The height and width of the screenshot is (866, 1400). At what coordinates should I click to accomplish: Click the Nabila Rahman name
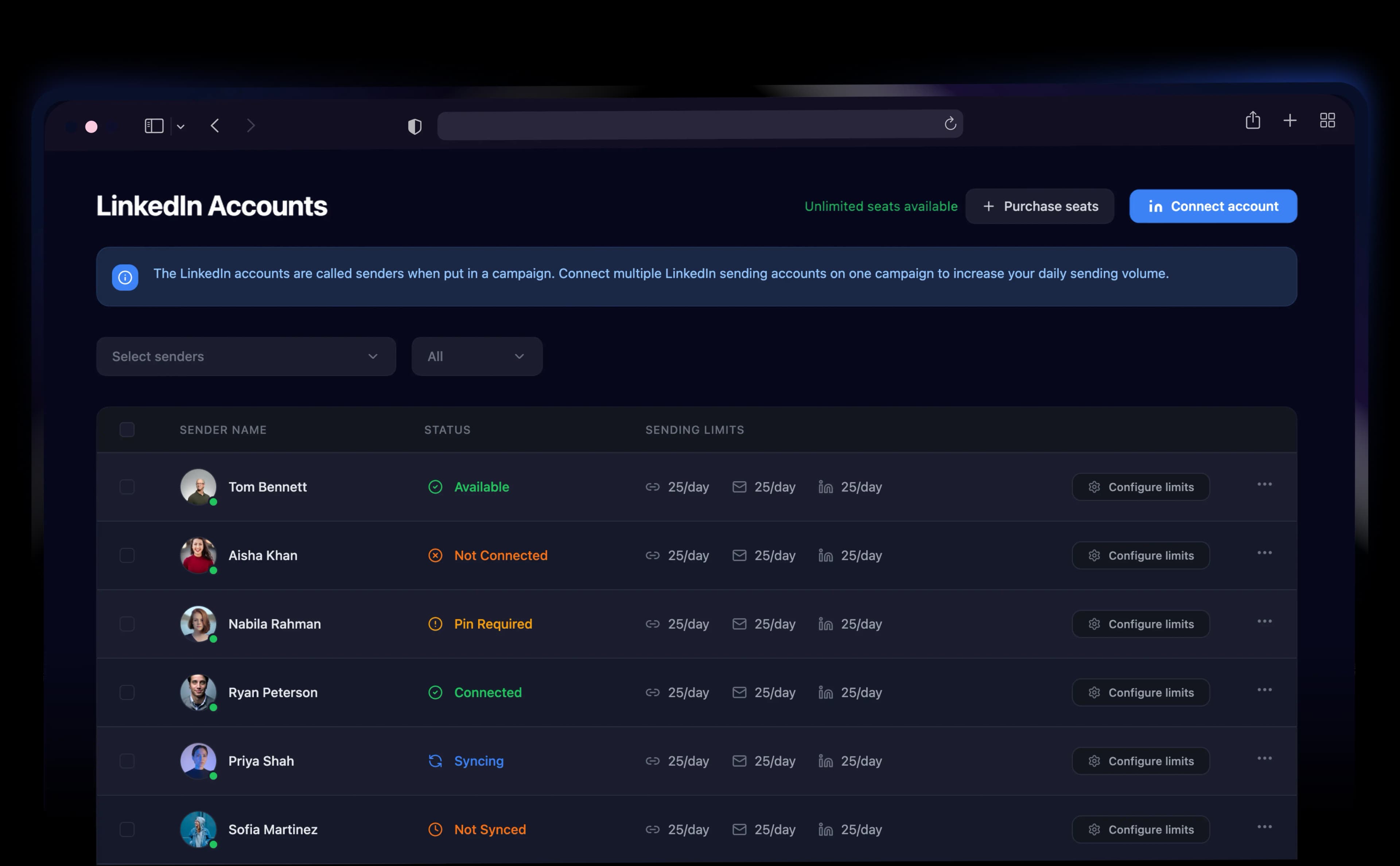point(274,624)
